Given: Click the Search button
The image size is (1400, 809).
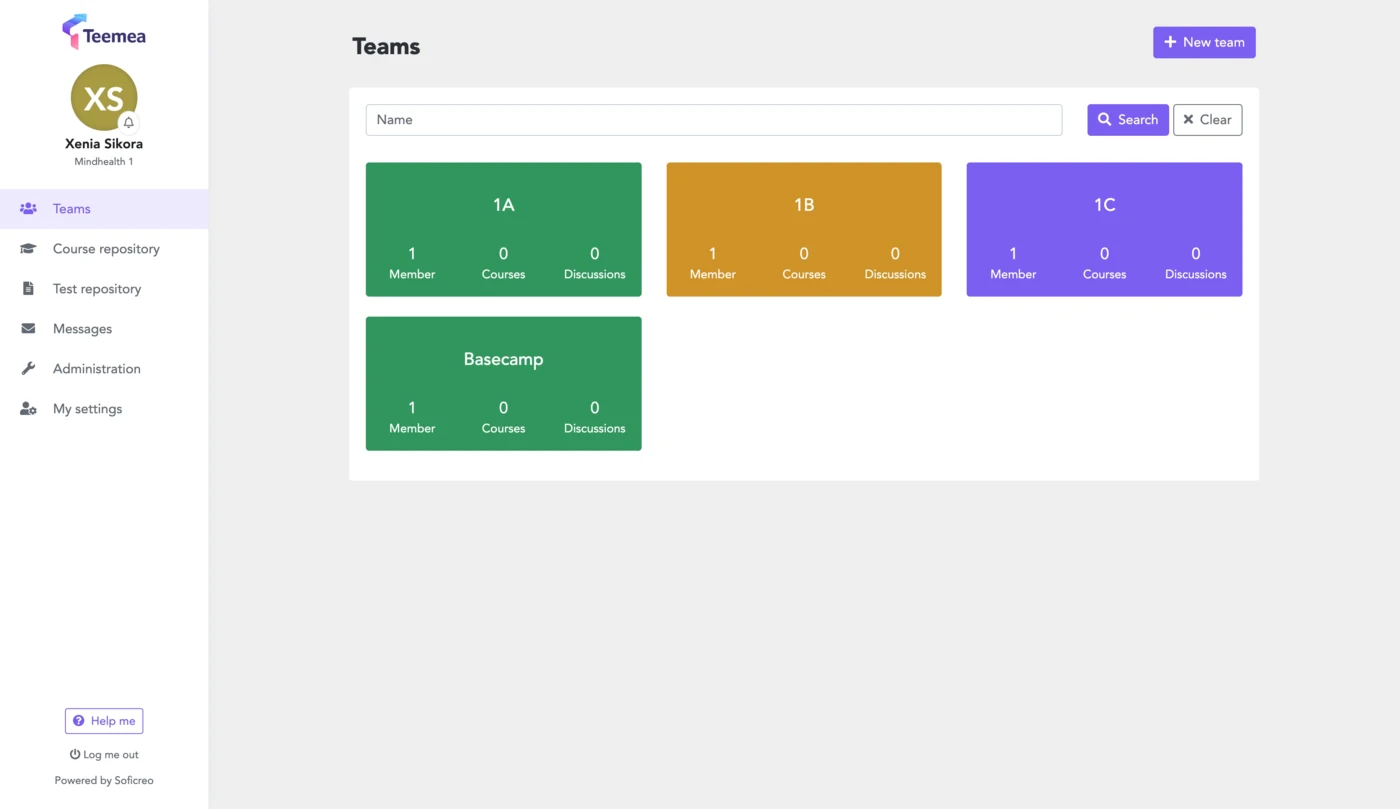Looking at the screenshot, I should (x=1128, y=120).
